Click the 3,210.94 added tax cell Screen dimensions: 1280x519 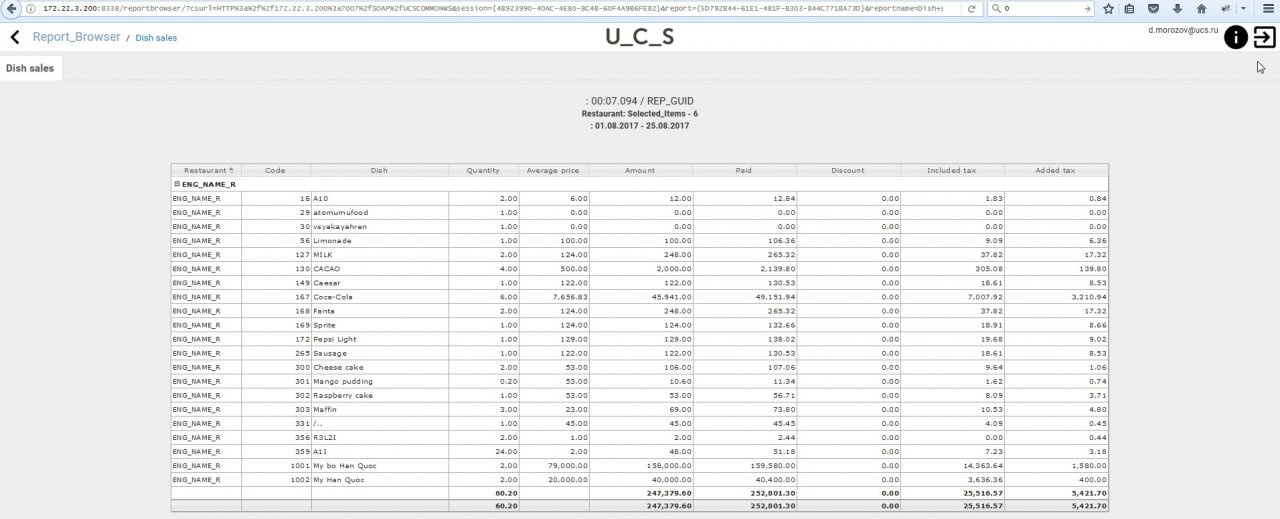[x=1056, y=297]
